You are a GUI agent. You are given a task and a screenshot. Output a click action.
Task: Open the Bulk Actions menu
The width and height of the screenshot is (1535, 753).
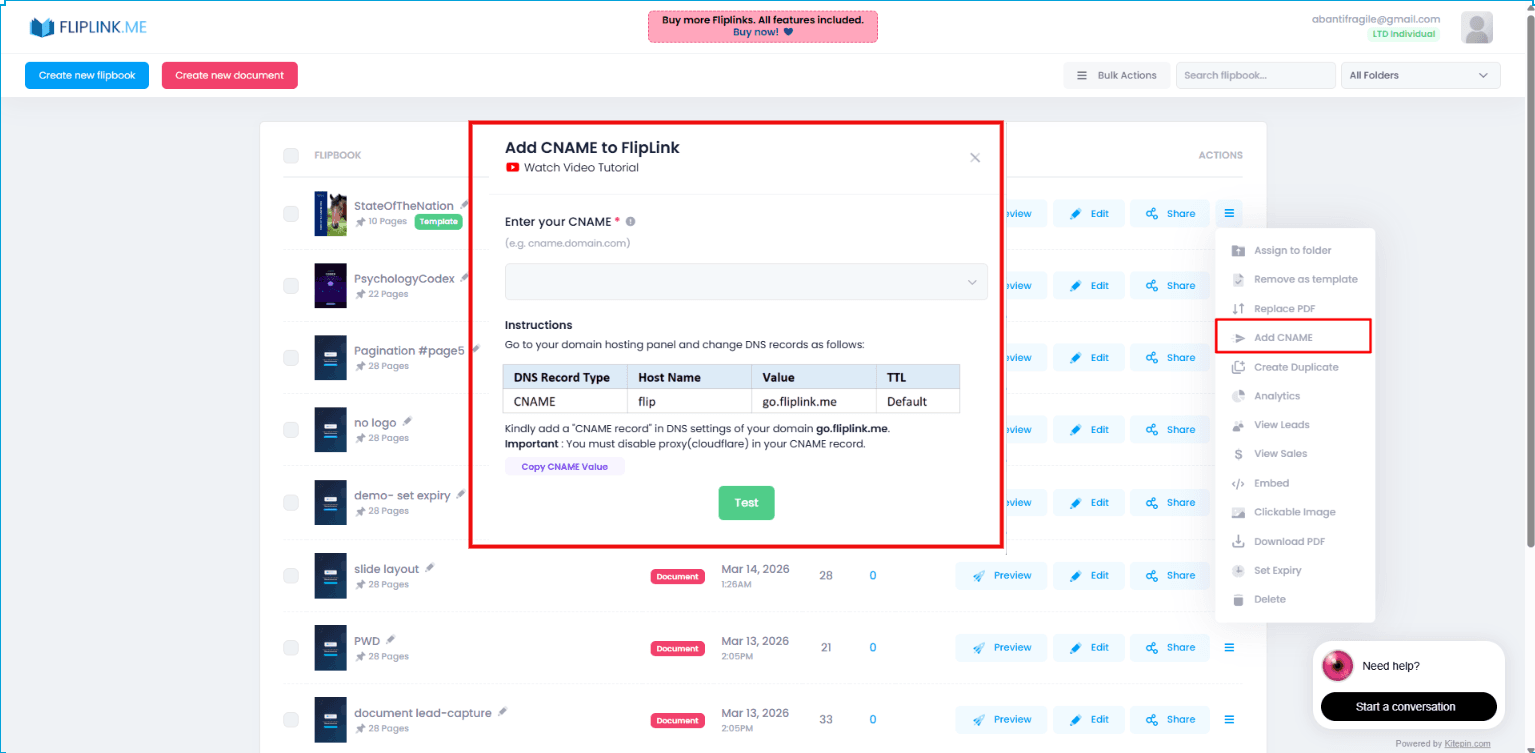[x=1116, y=75]
